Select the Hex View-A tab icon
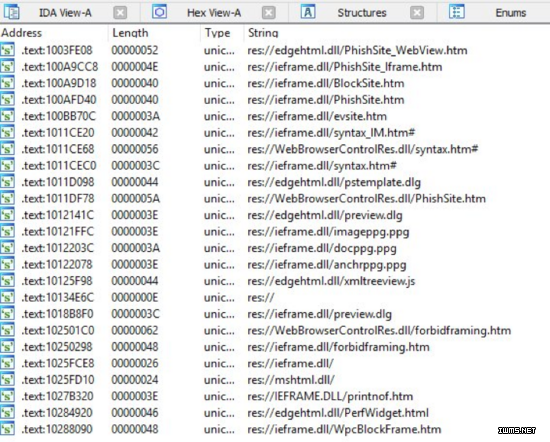Viewport: 550px width, 442px height. [159, 12]
